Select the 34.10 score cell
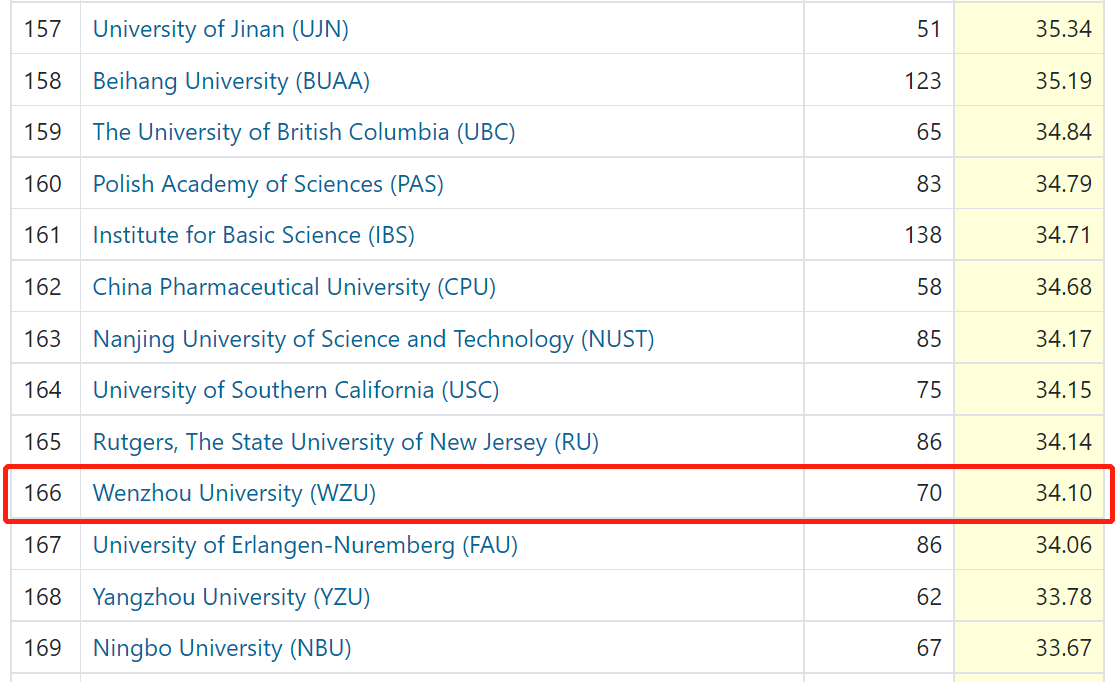This screenshot has width=1120, height=682. (x=1063, y=493)
